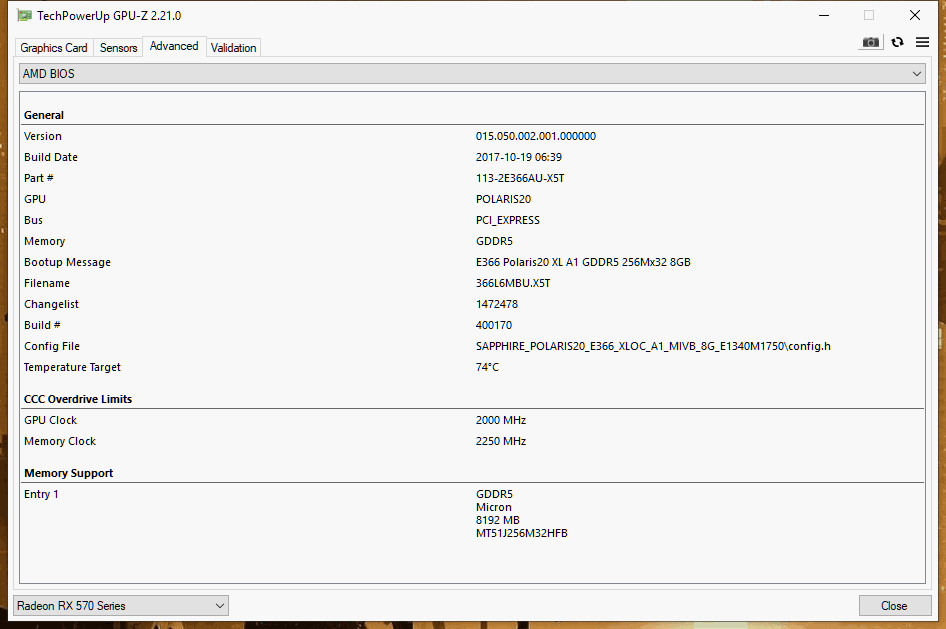Select the Micron vendor text

point(494,507)
